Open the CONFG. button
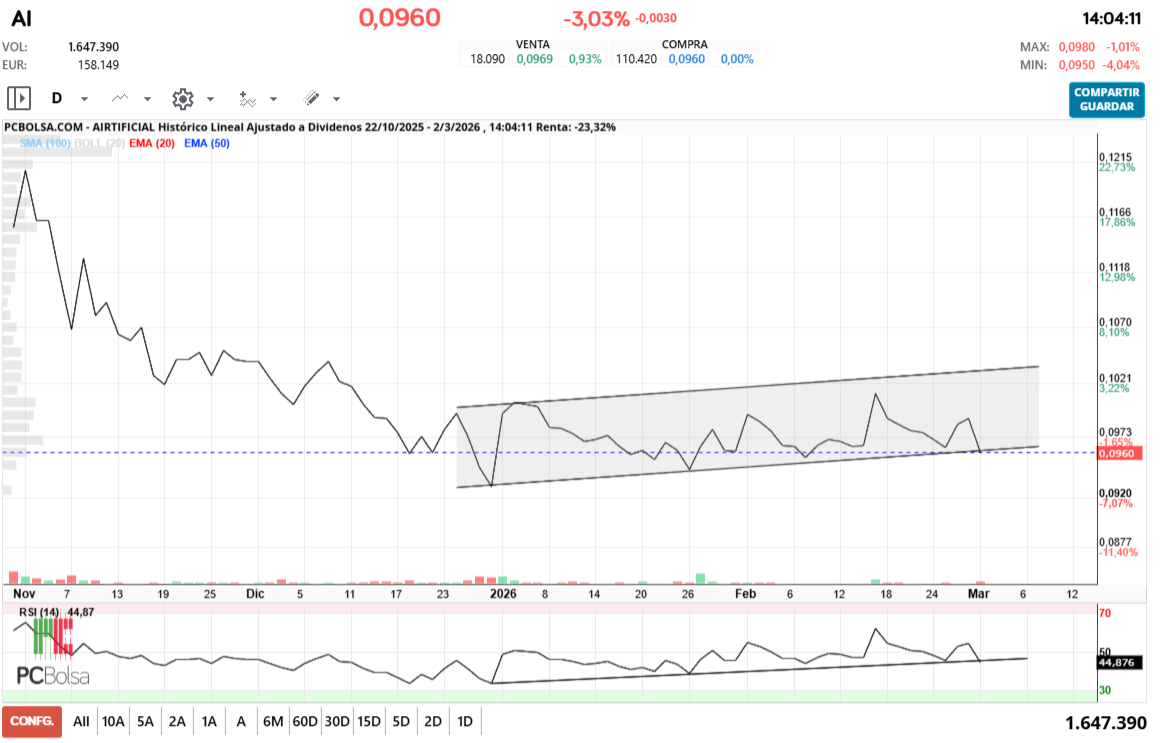Viewport: 1160px width, 743px height. click(x=31, y=721)
